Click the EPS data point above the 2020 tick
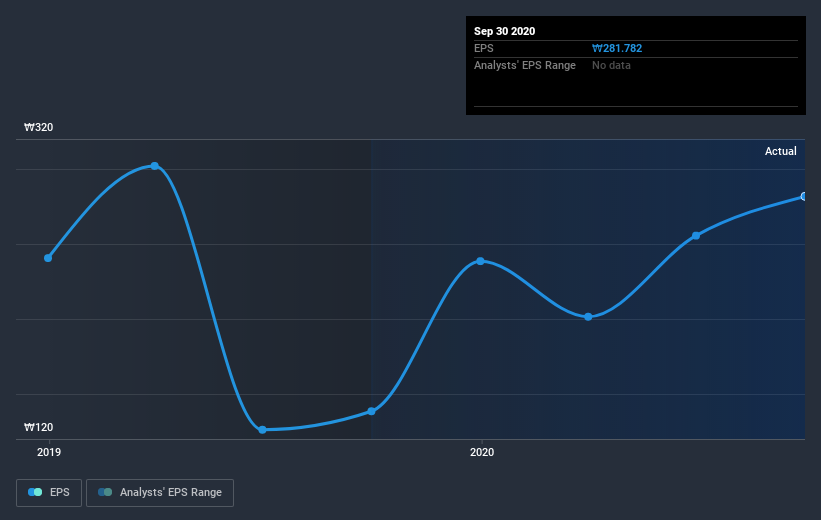 click(481, 261)
